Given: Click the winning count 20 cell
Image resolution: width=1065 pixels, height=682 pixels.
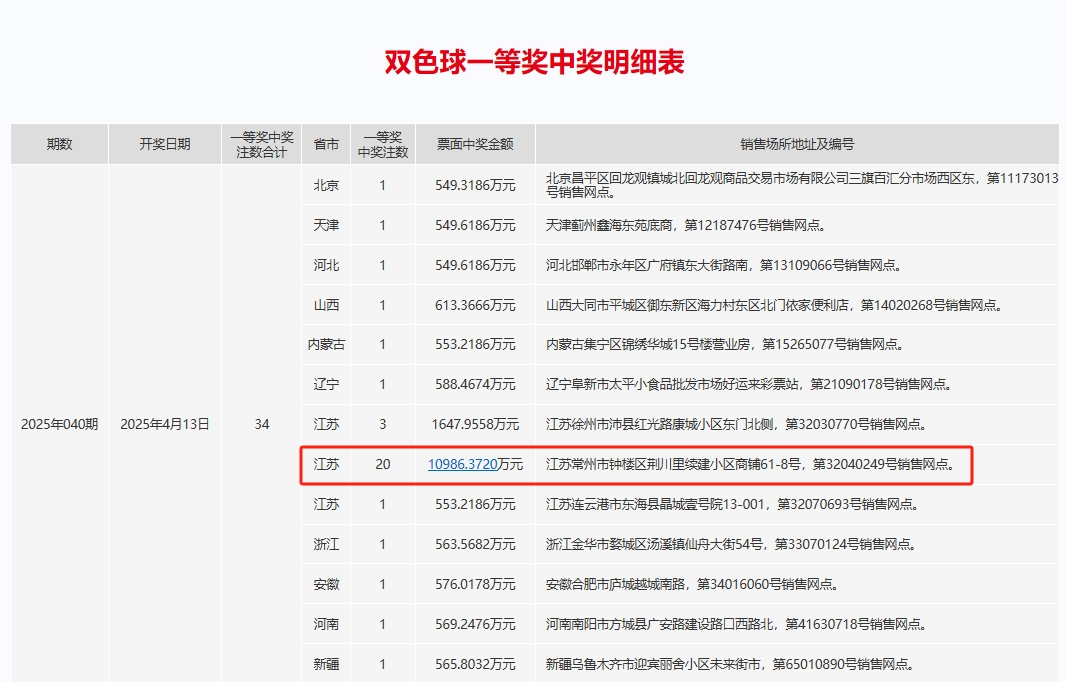Looking at the screenshot, I should [383, 465].
